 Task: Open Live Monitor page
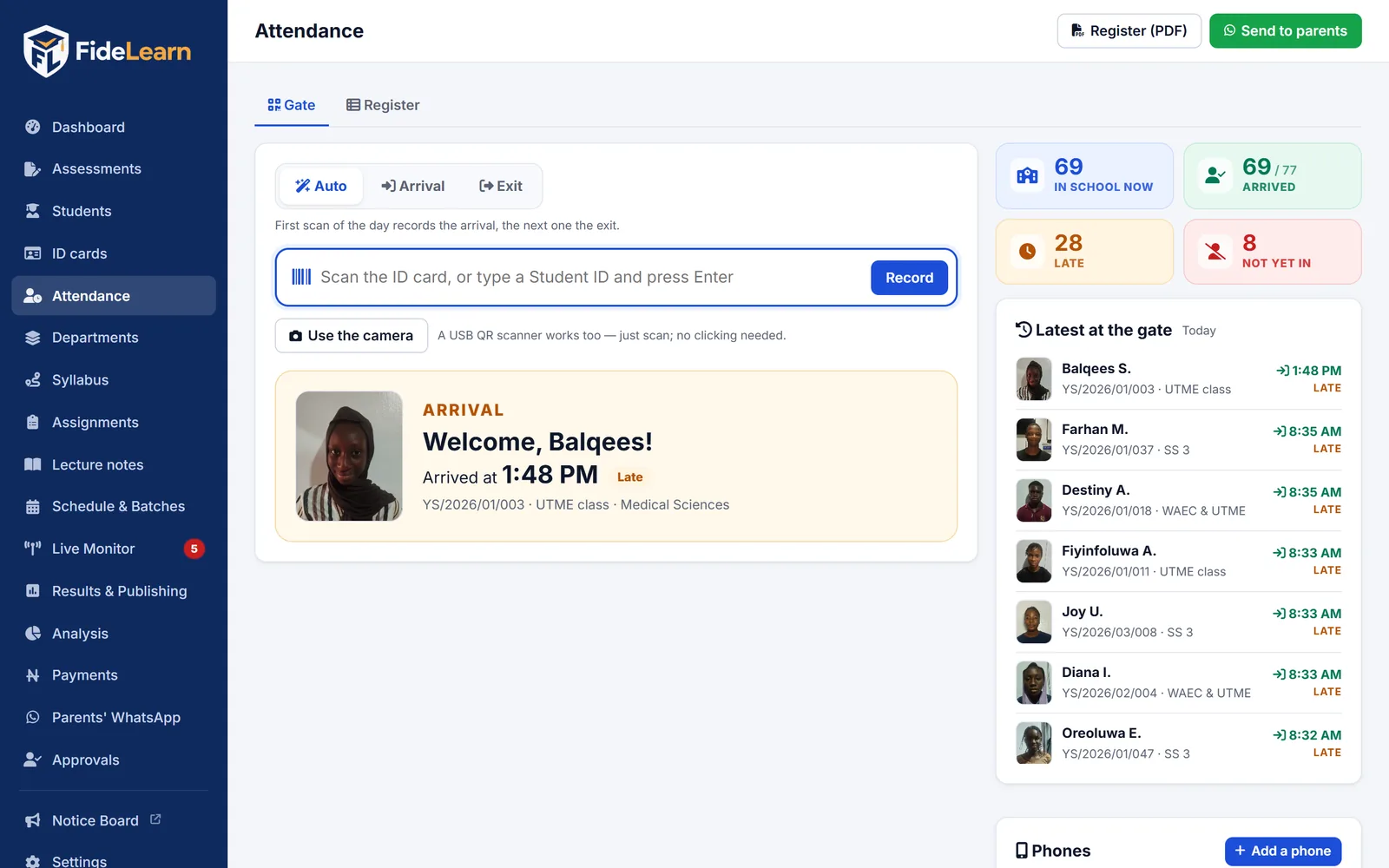114,549
